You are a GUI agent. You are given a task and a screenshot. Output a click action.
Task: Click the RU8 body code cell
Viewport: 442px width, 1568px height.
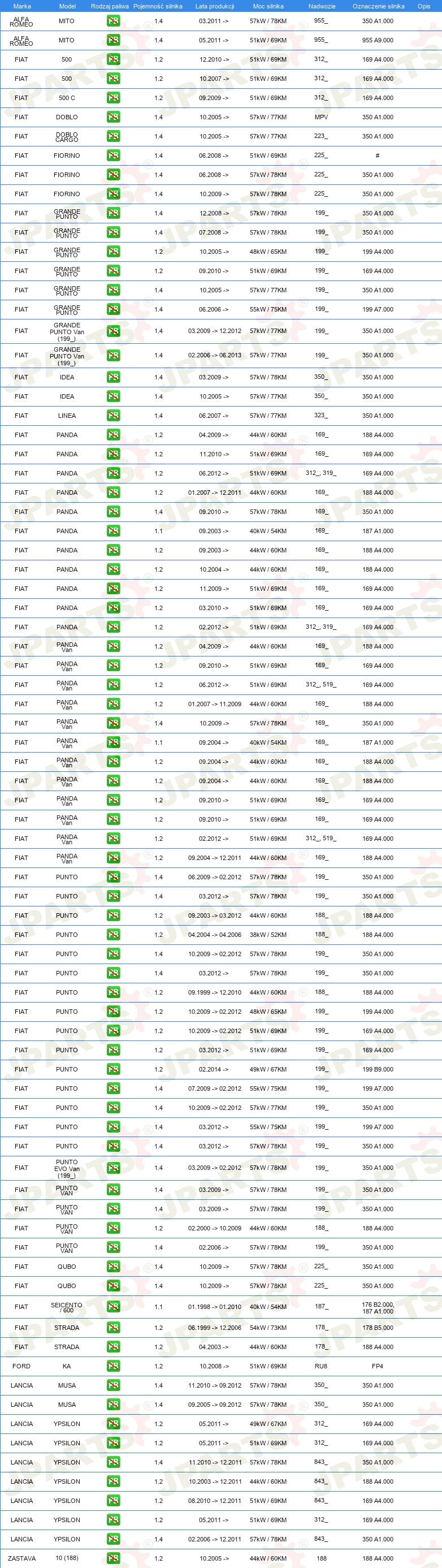(321, 1367)
